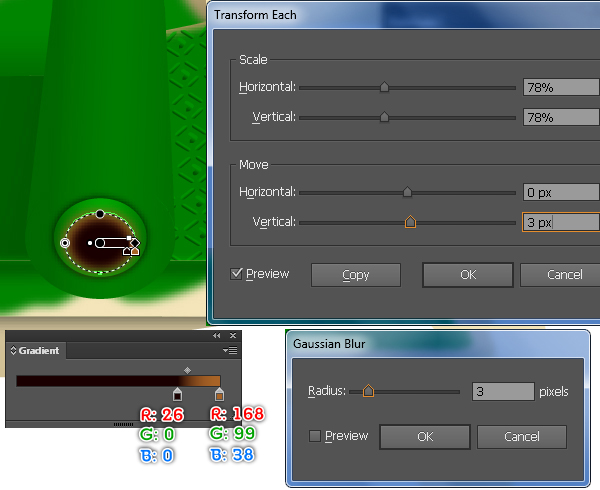Click the Gaussian Blur Radius slider handle
The width and height of the screenshot is (600, 490).
(368, 391)
